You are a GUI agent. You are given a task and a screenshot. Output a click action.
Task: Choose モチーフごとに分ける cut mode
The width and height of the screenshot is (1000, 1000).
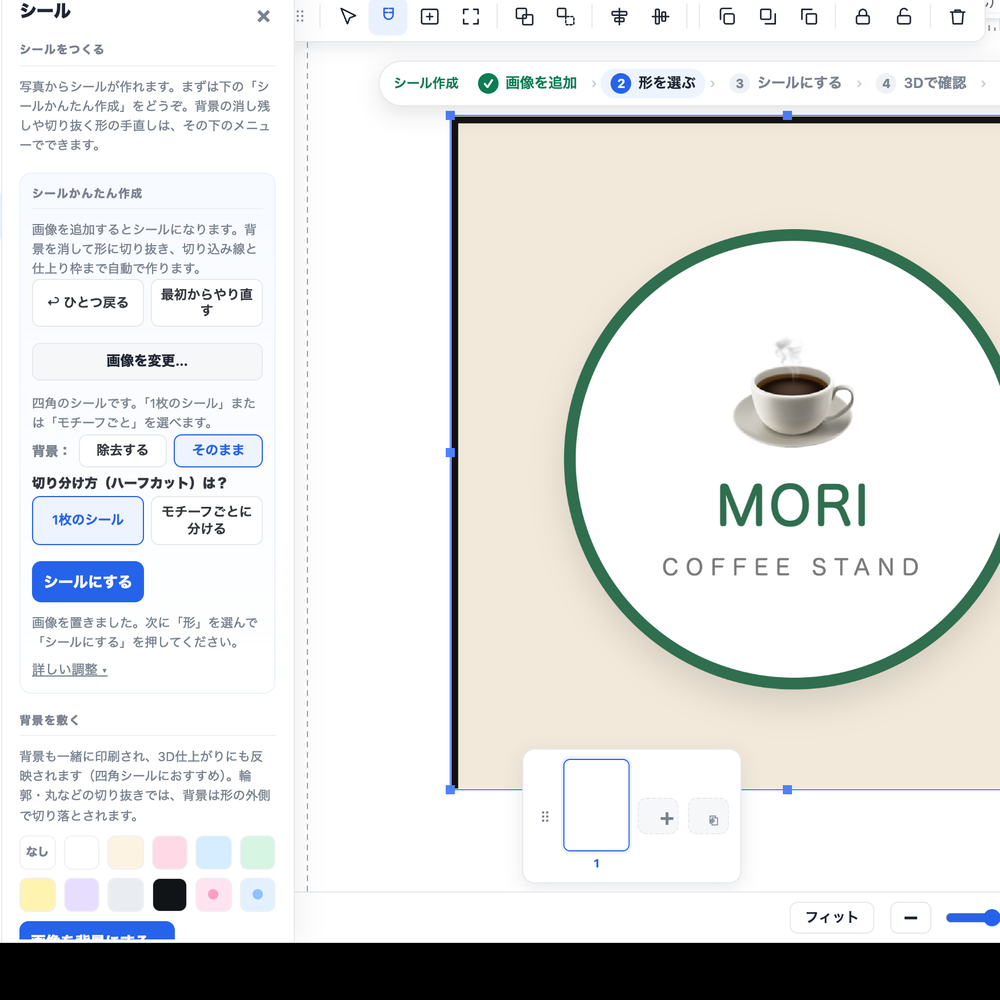[x=207, y=520]
